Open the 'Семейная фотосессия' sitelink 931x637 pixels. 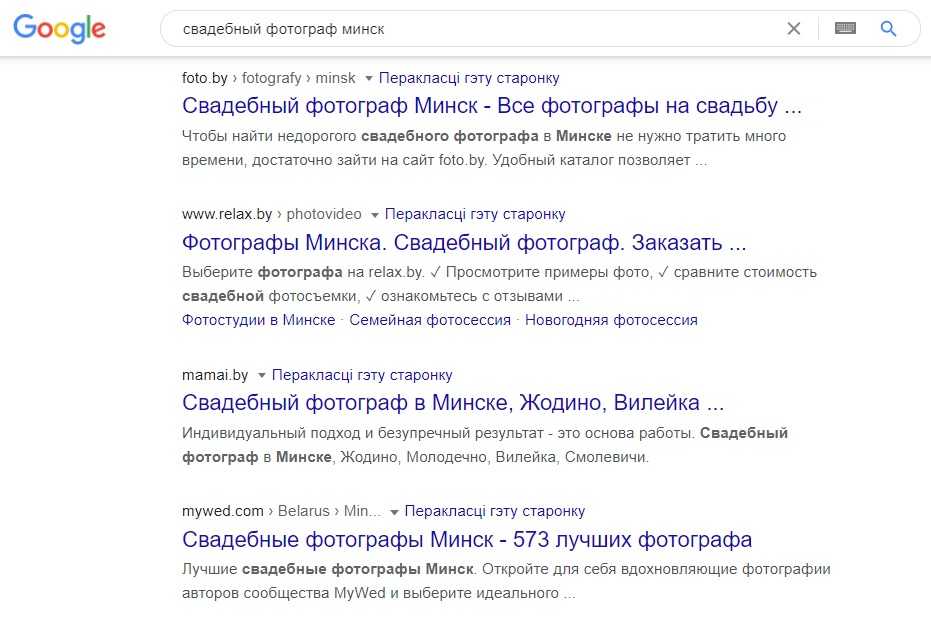430,320
